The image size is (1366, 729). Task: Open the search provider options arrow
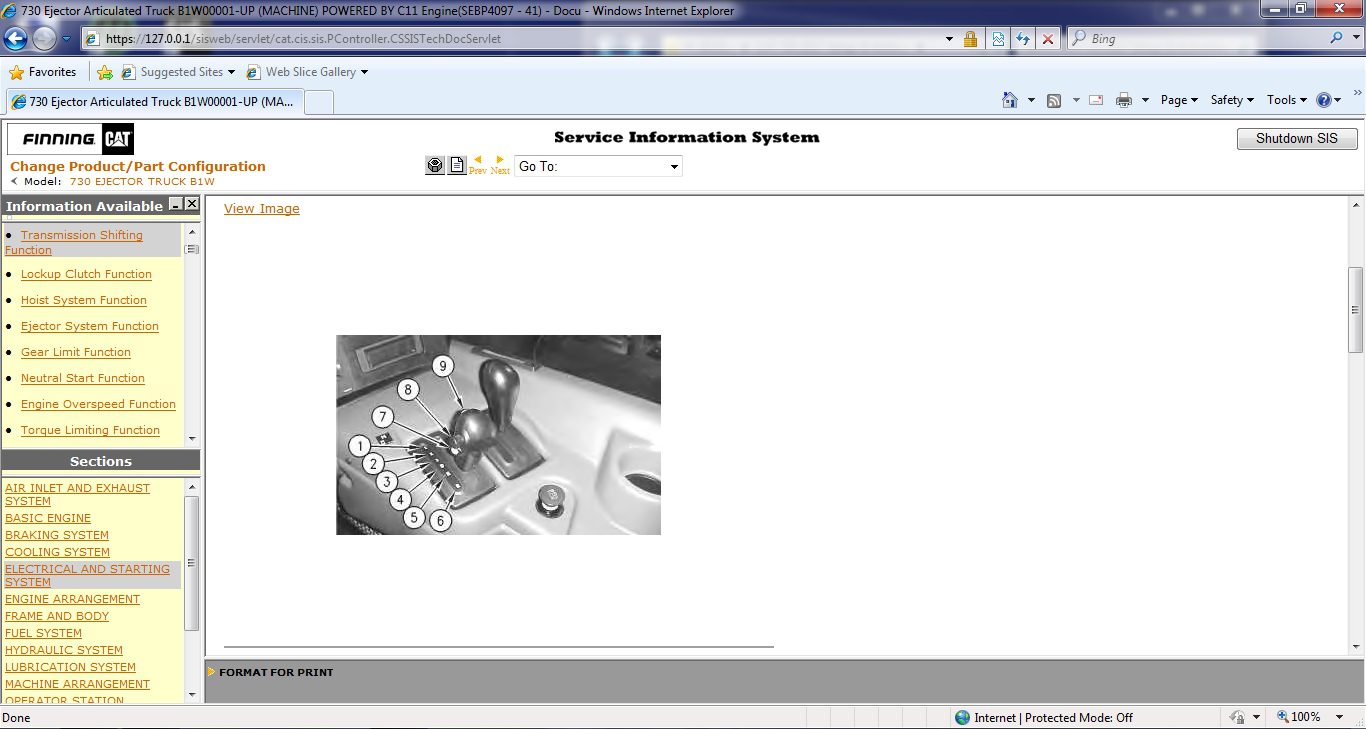(x=1355, y=39)
